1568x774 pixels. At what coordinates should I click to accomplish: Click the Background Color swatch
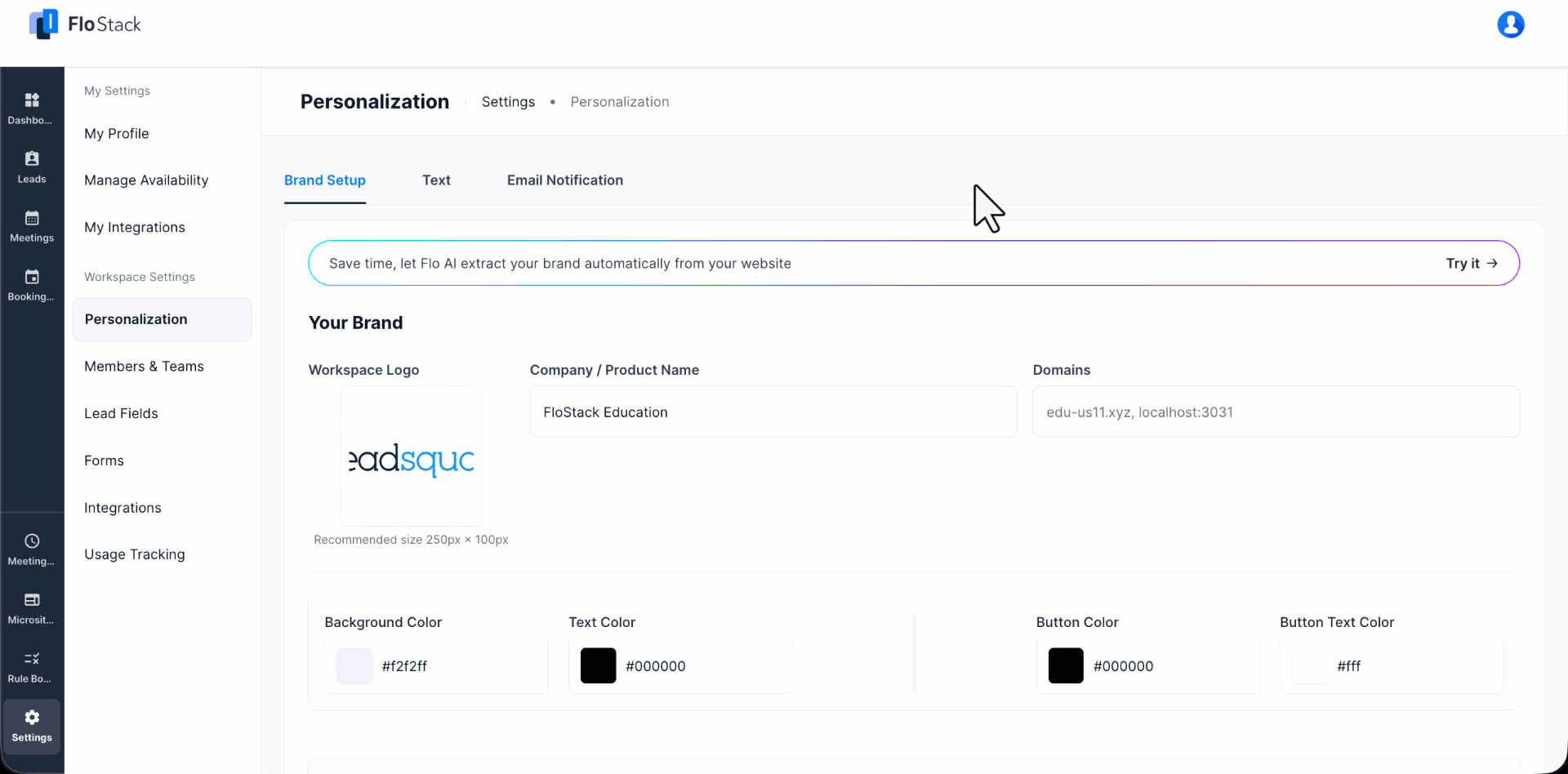(354, 666)
